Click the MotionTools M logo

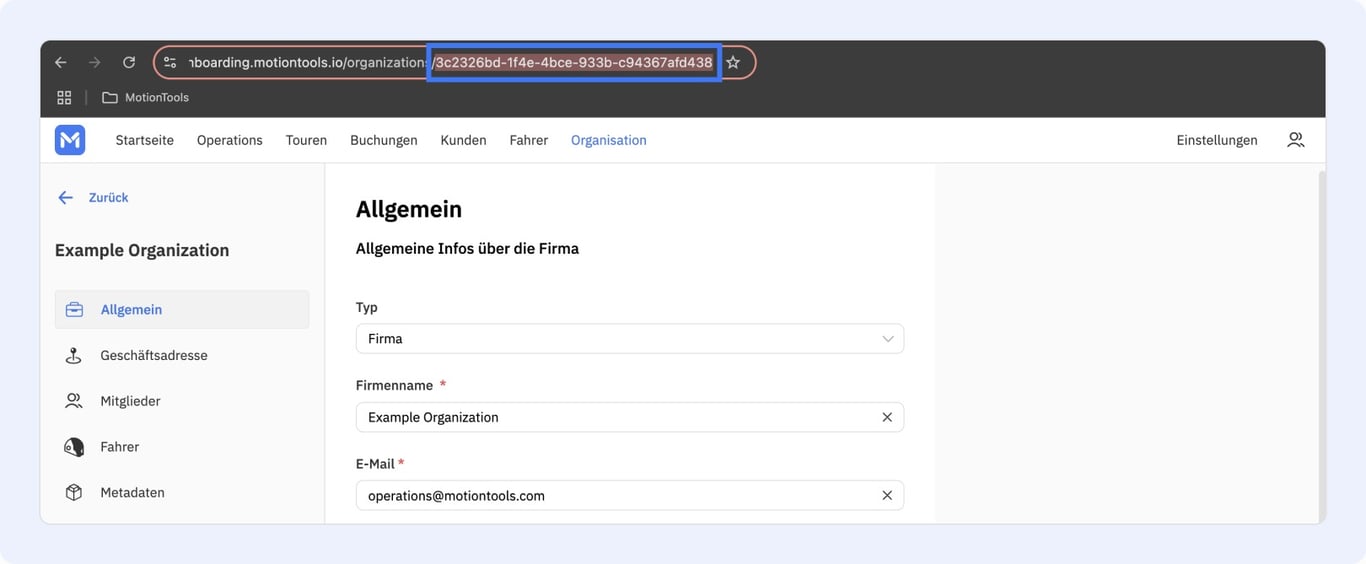(x=70, y=140)
